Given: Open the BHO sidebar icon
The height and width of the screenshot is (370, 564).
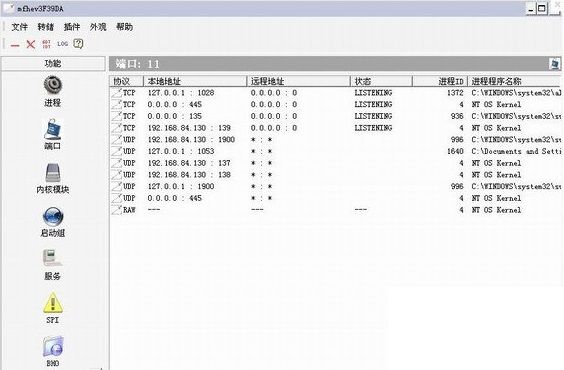Looking at the screenshot, I should pyautogui.click(x=53, y=352).
